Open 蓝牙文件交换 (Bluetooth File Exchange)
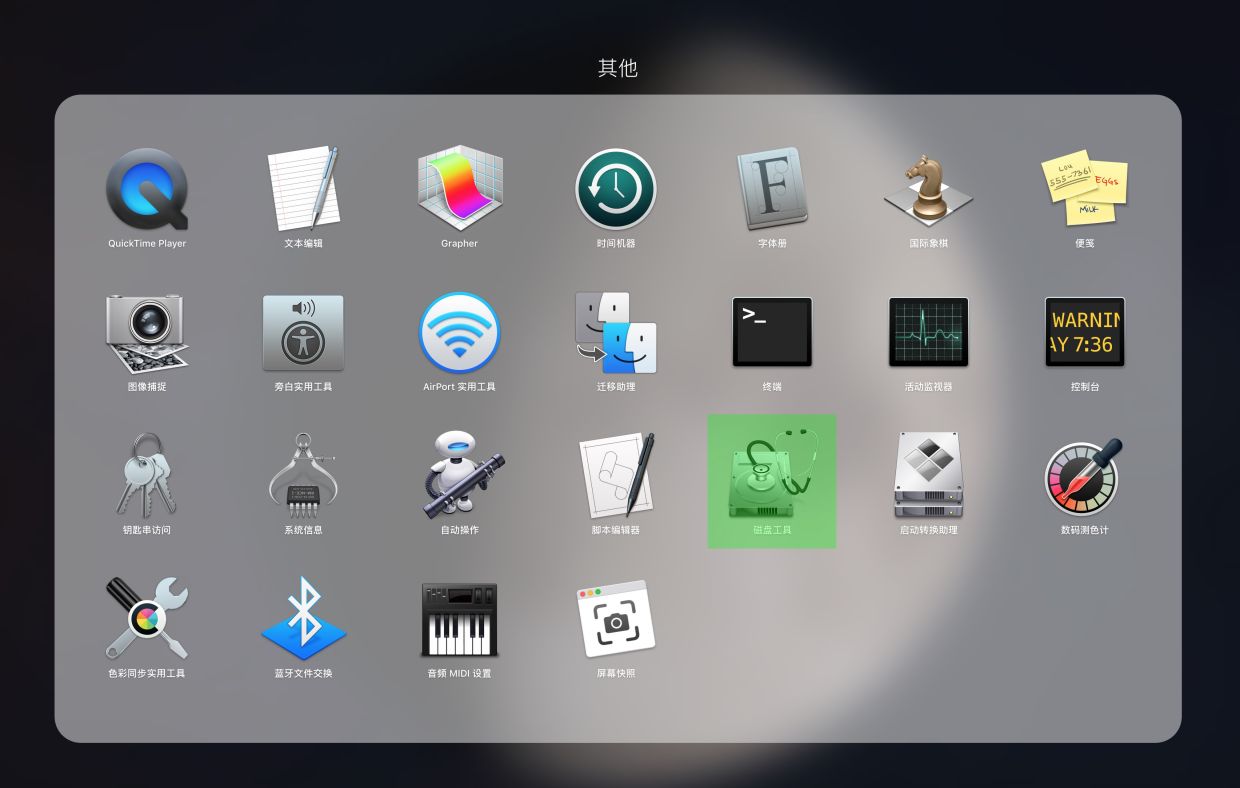 303,618
